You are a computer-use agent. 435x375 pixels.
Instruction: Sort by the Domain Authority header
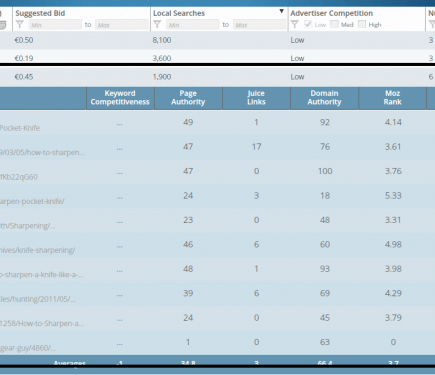click(324, 98)
